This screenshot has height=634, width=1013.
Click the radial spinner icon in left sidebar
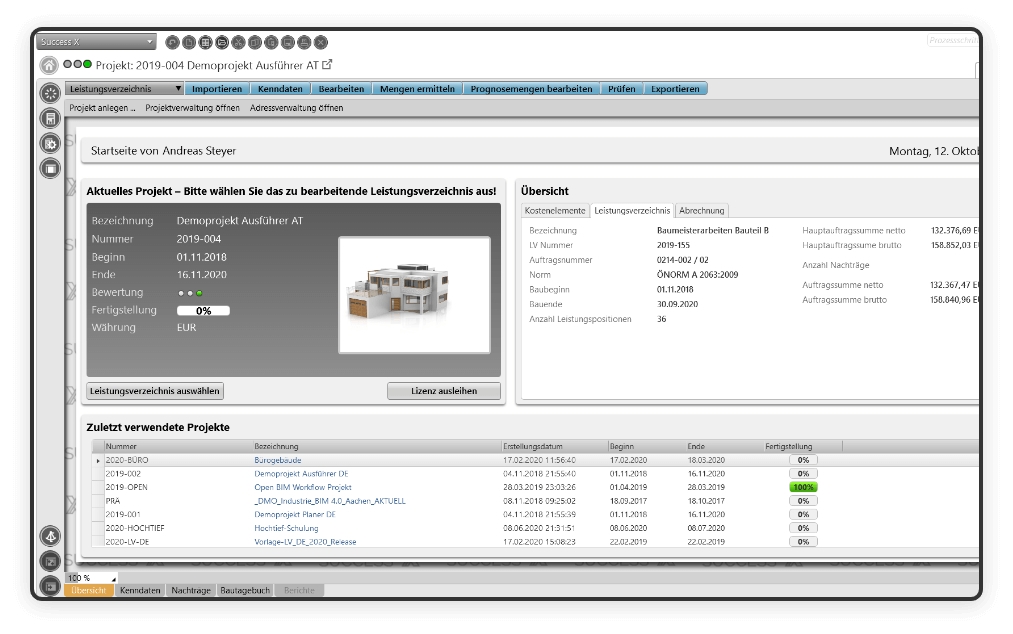pyautogui.click(x=50, y=93)
